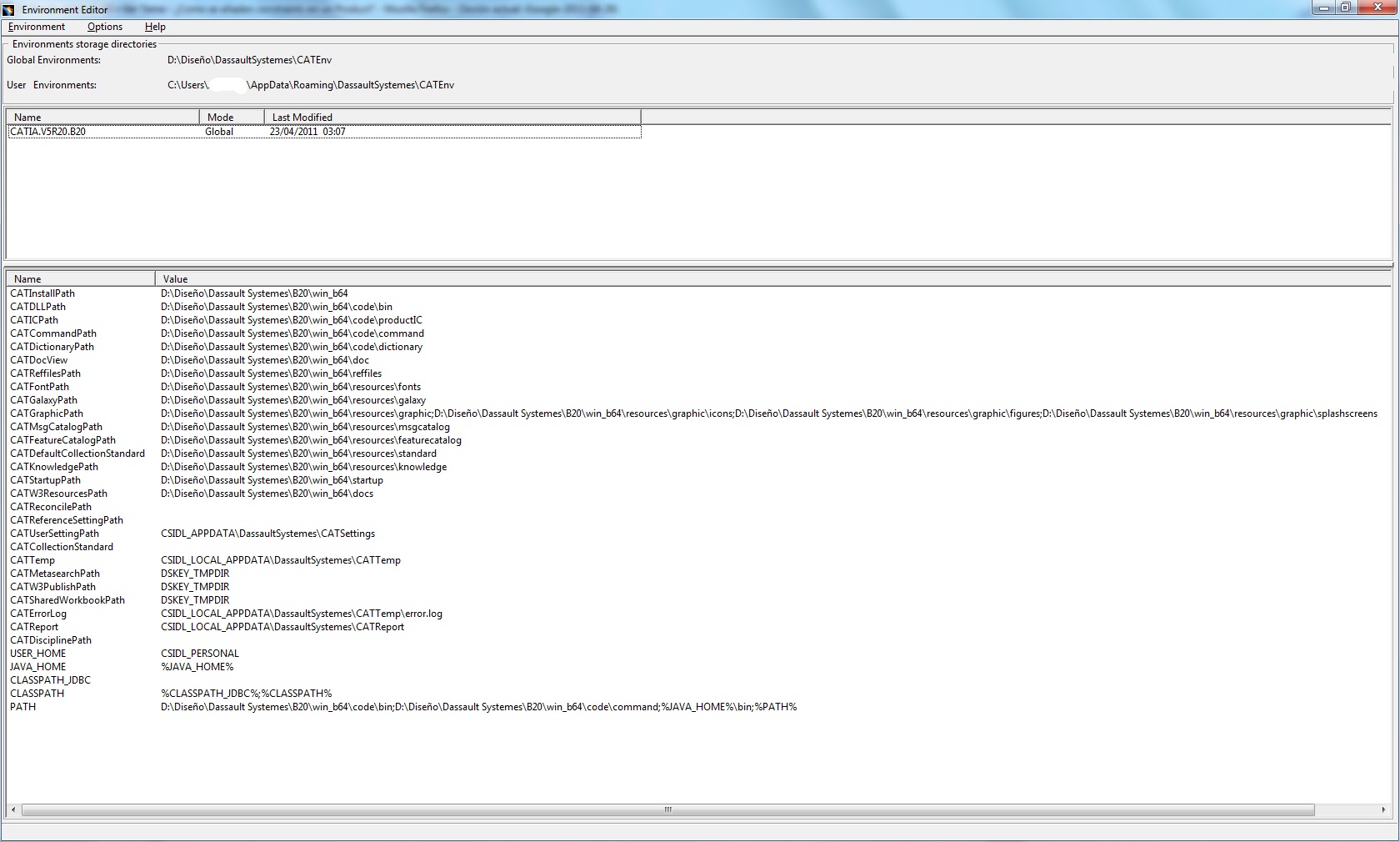Click the Global Environments directory path
The height and width of the screenshot is (842, 1400).
pos(249,60)
